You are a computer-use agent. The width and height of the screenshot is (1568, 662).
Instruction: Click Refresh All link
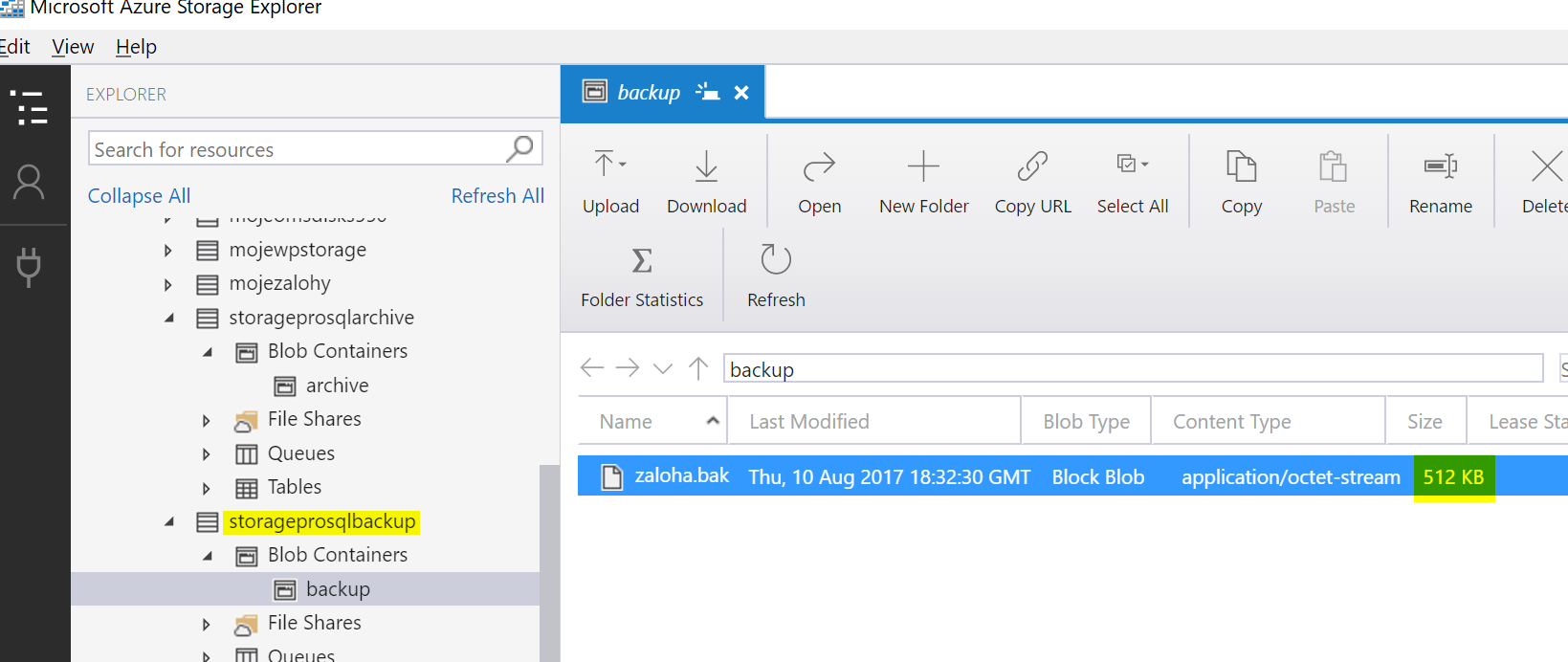point(497,196)
